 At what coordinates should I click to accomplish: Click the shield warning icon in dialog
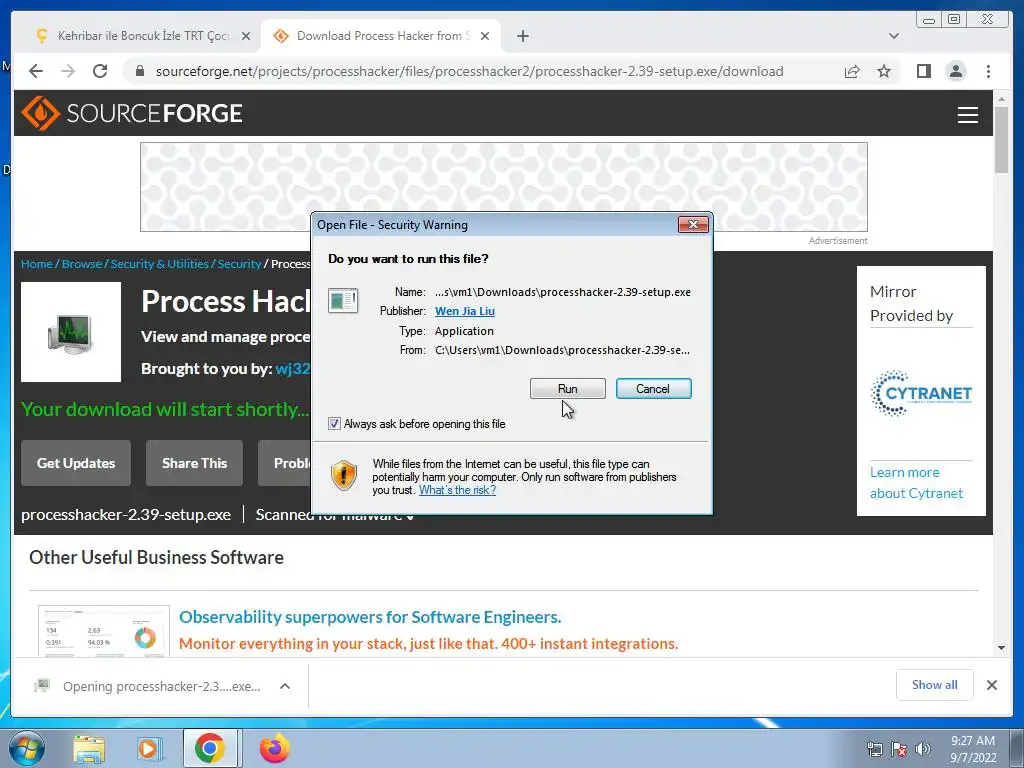(344, 475)
